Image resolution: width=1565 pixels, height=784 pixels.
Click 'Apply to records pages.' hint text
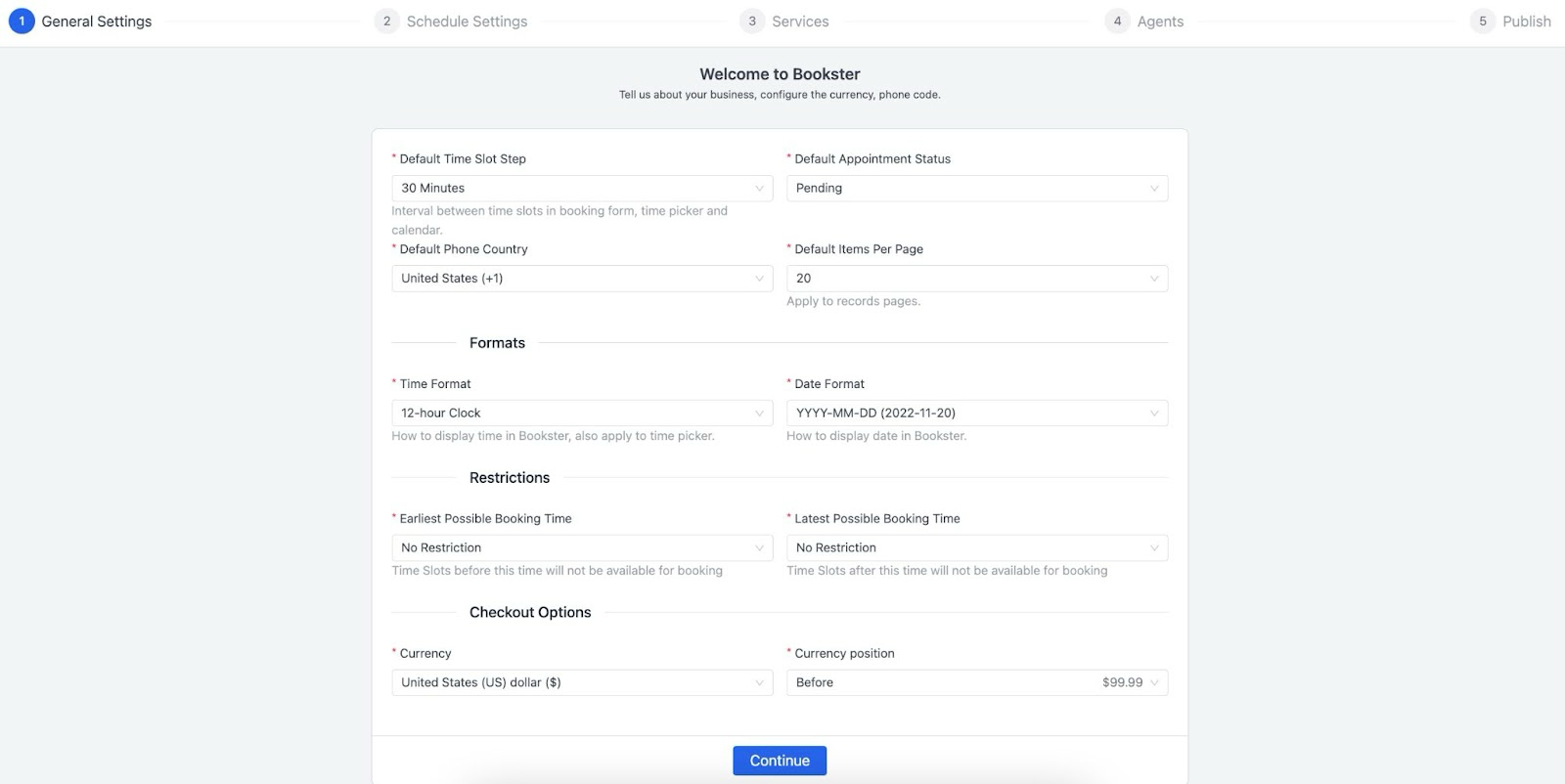pos(854,301)
